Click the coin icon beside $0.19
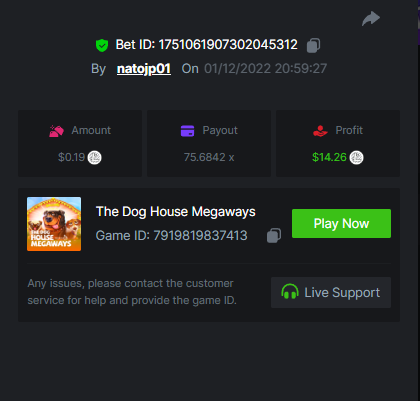 click(x=94, y=157)
